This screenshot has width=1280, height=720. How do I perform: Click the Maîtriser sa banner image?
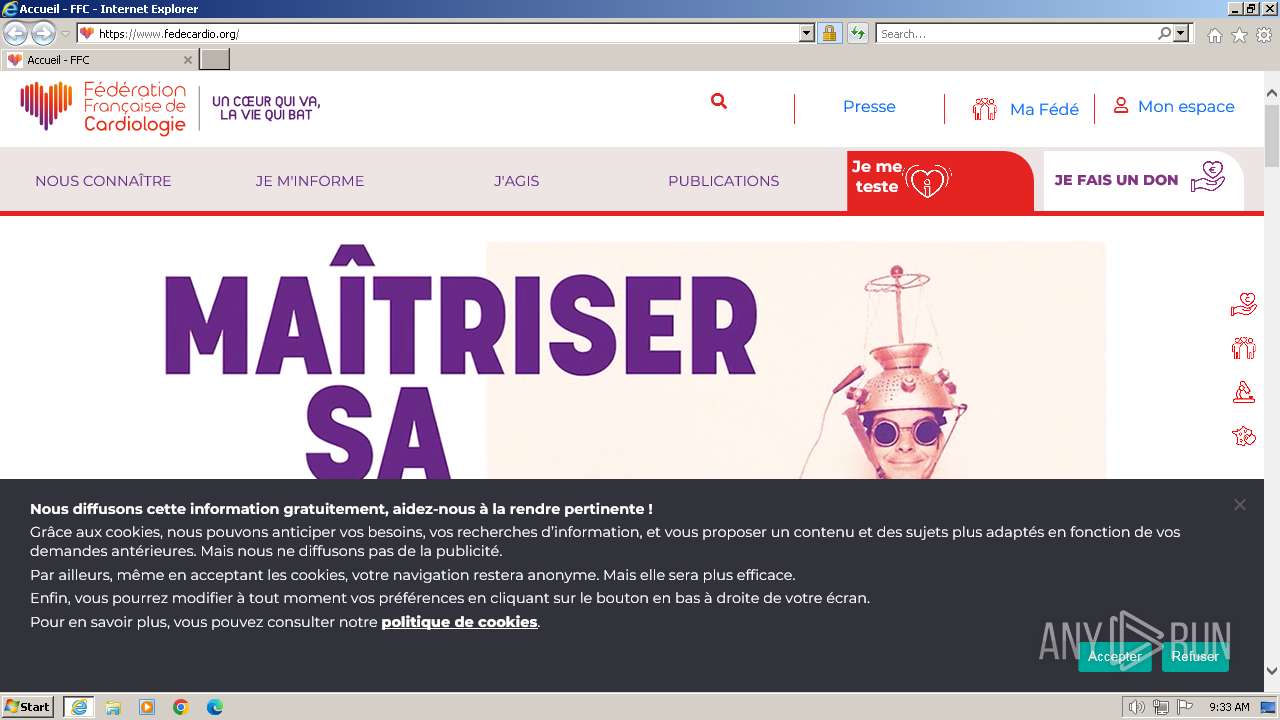click(634, 360)
